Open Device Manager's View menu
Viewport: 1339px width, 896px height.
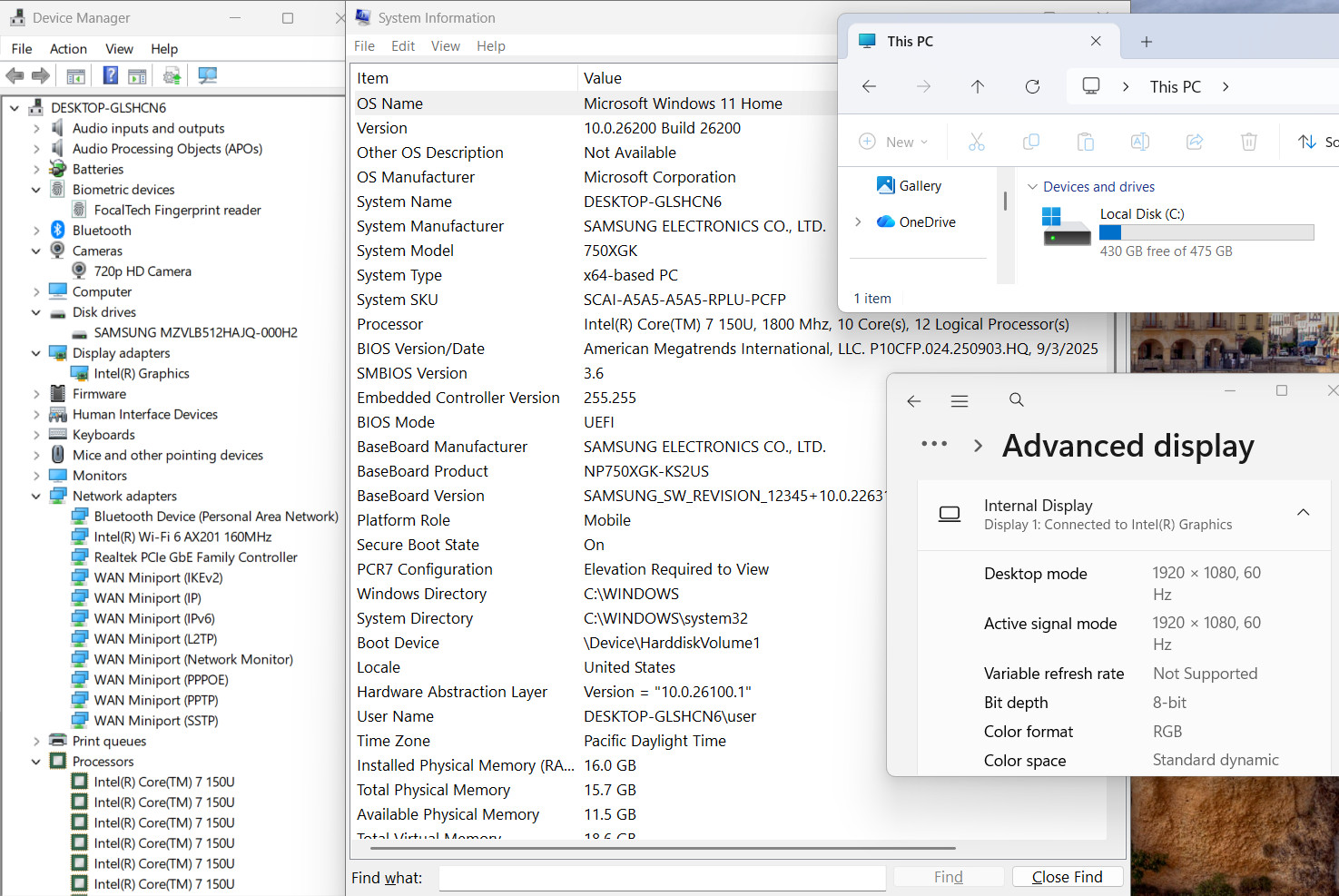119,49
